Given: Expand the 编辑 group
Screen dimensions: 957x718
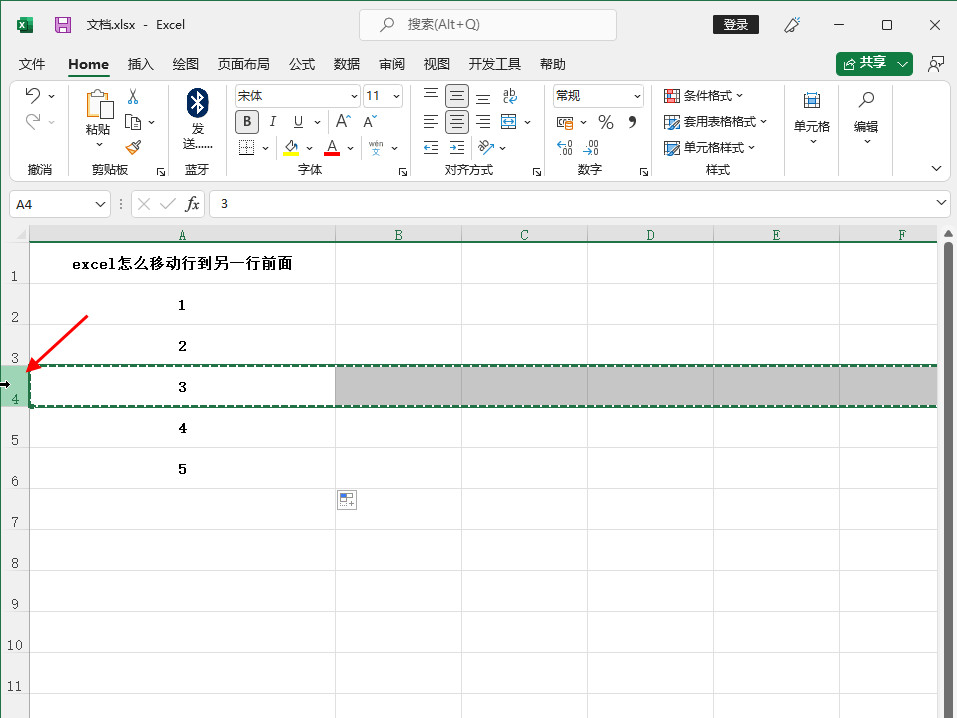Looking at the screenshot, I should [x=866, y=118].
